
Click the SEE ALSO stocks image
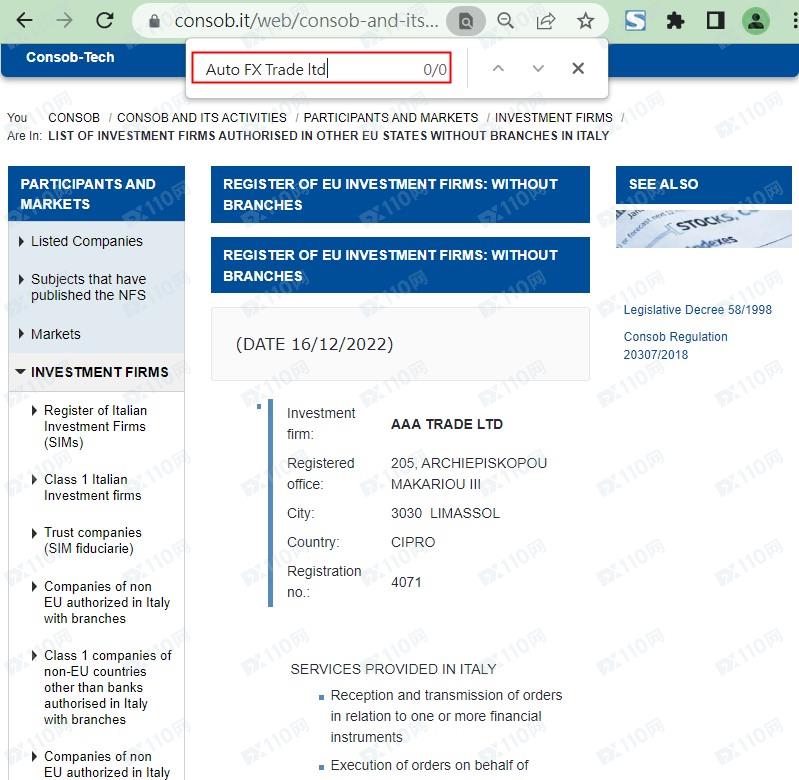(703, 229)
